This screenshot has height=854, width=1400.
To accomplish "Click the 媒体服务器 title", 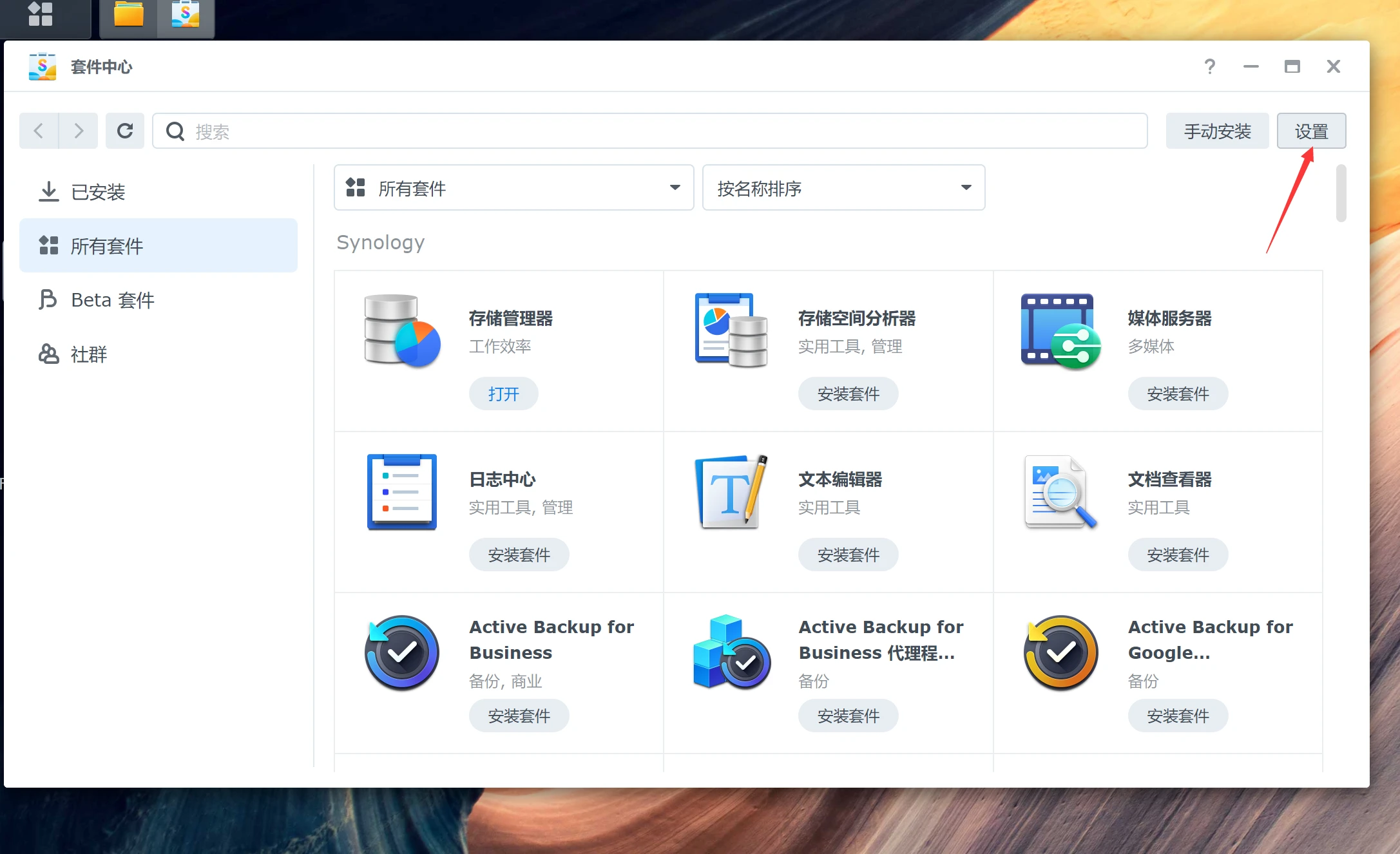I will [1169, 318].
